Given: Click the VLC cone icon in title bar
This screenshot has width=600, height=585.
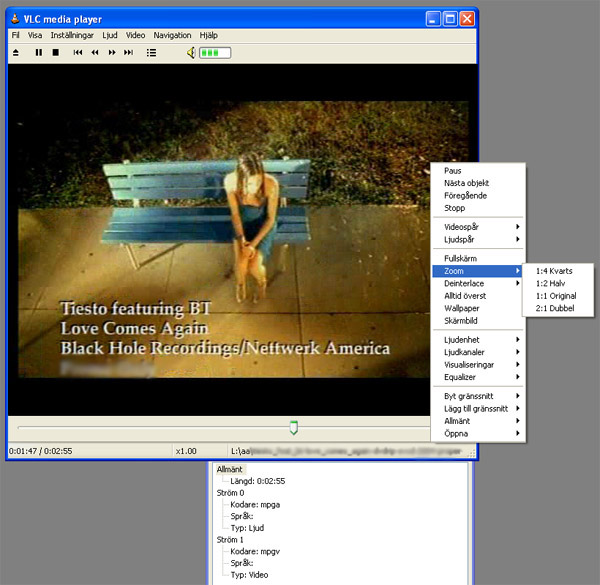Looking at the screenshot, I should tap(15, 18).
